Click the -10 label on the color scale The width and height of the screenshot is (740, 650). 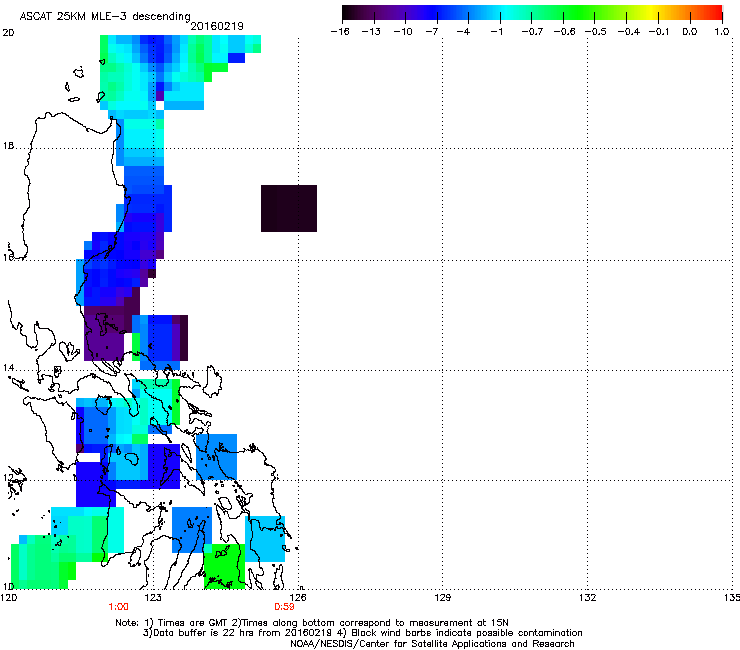[403, 32]
